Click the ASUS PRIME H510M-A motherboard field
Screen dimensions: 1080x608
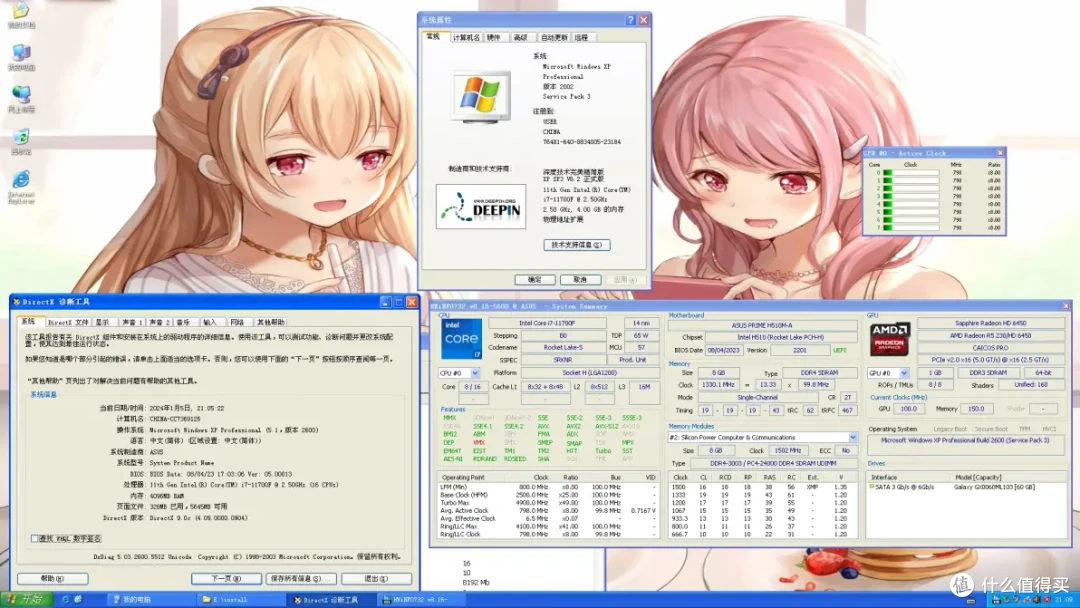(x=761, y=325)
